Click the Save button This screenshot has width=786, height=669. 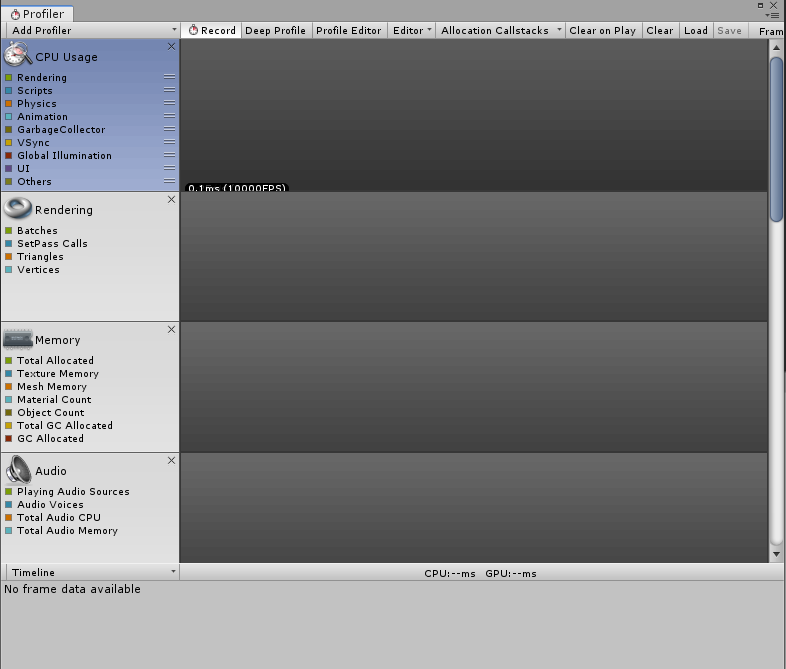click(729, 31)
